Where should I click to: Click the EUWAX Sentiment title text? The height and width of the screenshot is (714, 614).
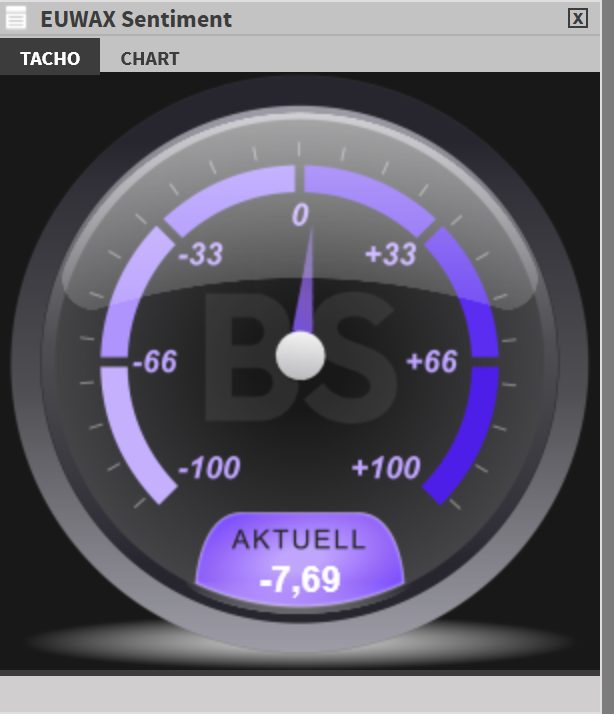click(x=136, y=19)
